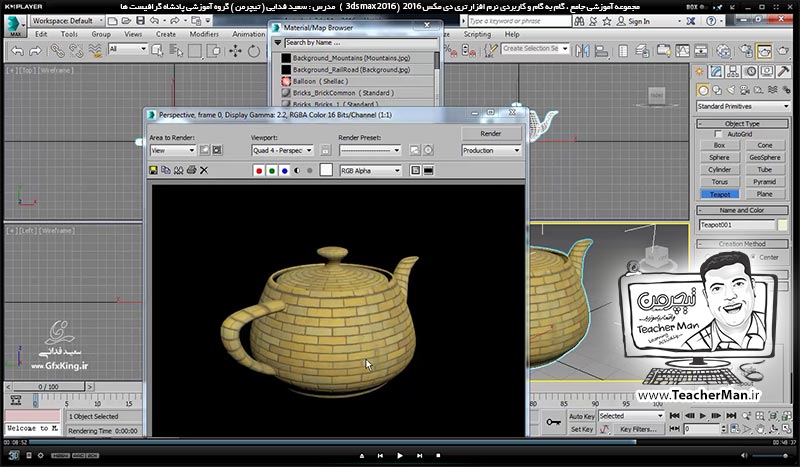
Task: Open the Create Selection Set dropdown
Action: pyautogui.click(x=535, y=48)
